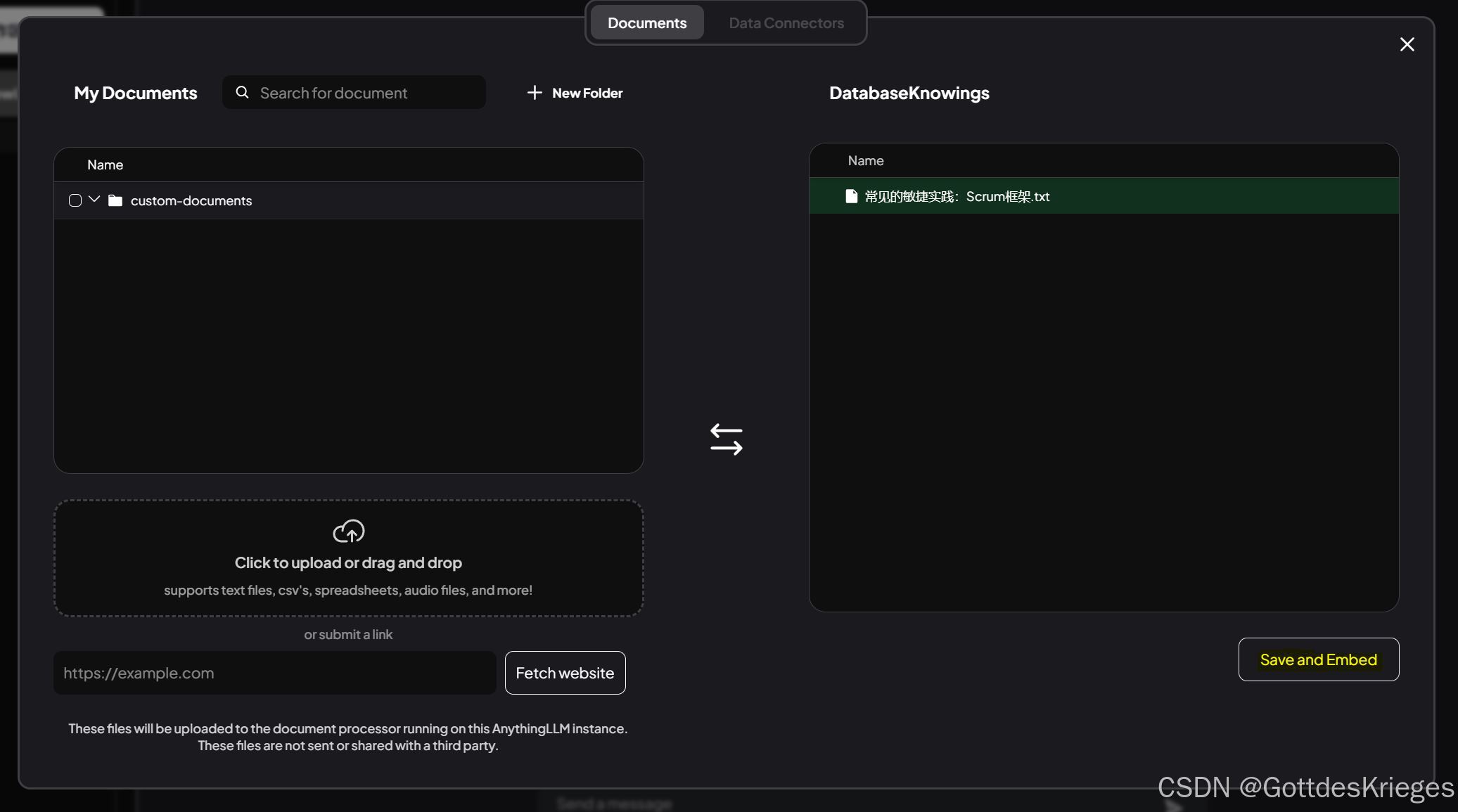Viewport: 1458px width, 812px height.
Task: Focus the Search for document field
Action: [x=366, y=93]
